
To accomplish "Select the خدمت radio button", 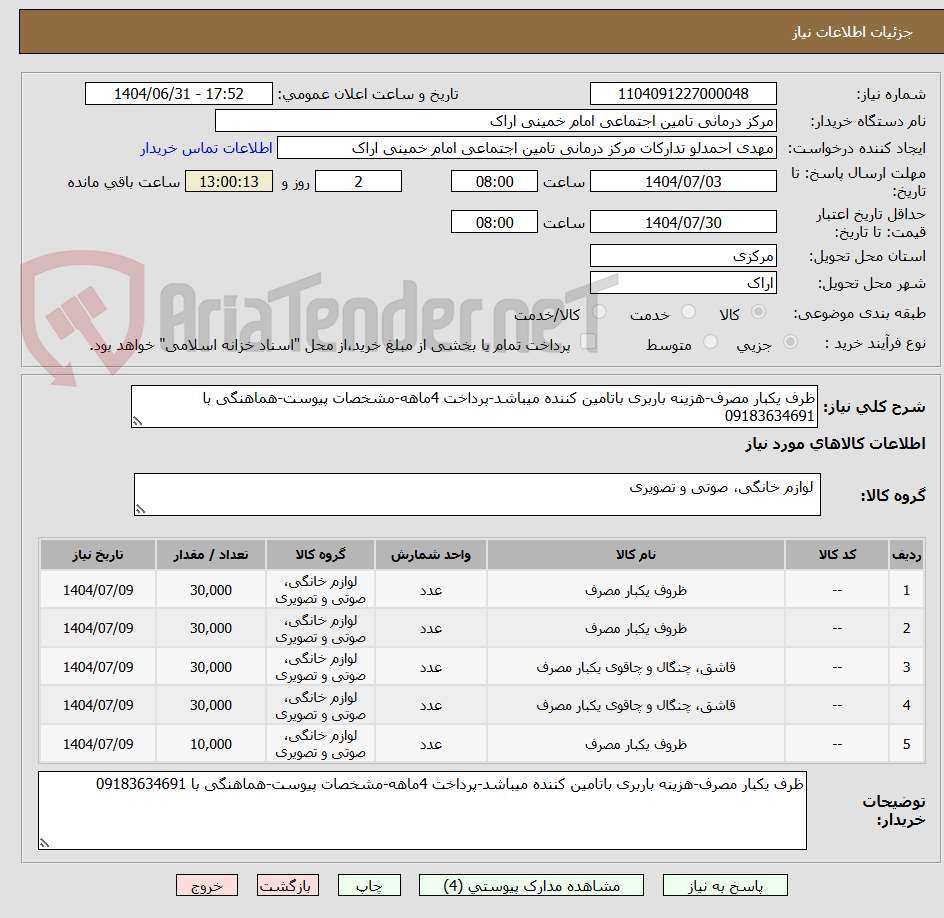I will pos(687,309).
